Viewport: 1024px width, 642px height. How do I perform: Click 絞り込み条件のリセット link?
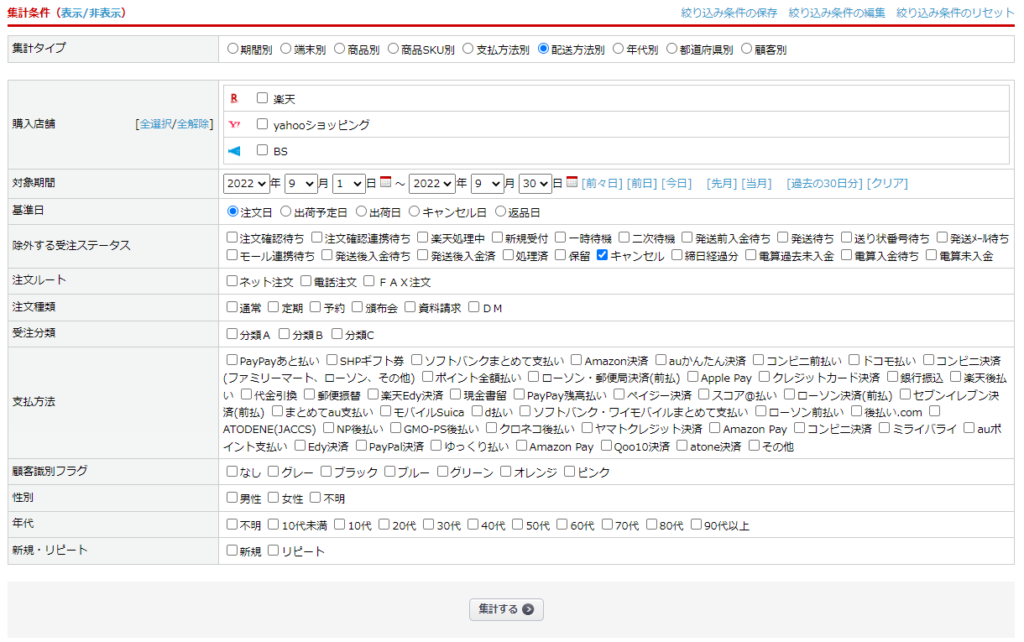[955, 12]
